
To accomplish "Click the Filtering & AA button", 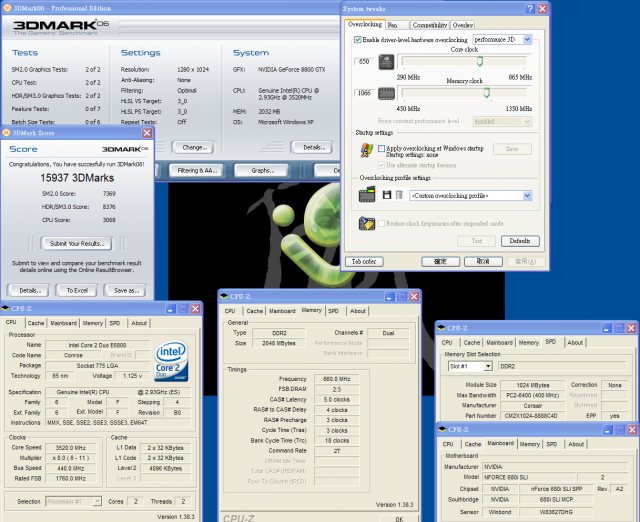I will [x=197, y=171].
